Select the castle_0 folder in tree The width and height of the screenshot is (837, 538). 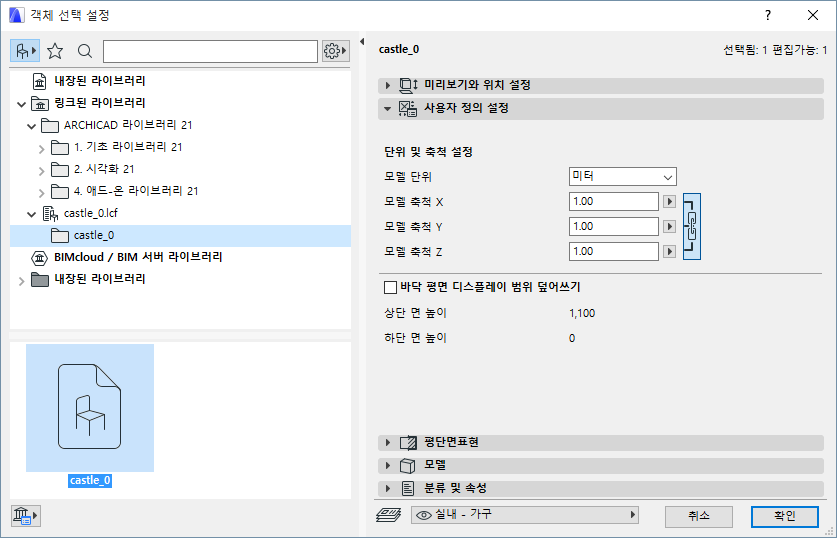click(x=180, y=235)
